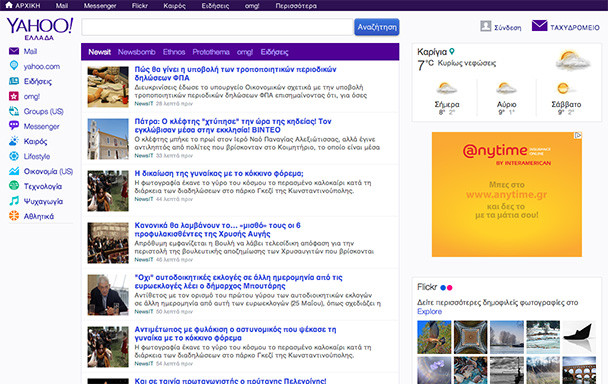
Task: Open Περισσότερα in the top navigation
Action: click(296, 5)
